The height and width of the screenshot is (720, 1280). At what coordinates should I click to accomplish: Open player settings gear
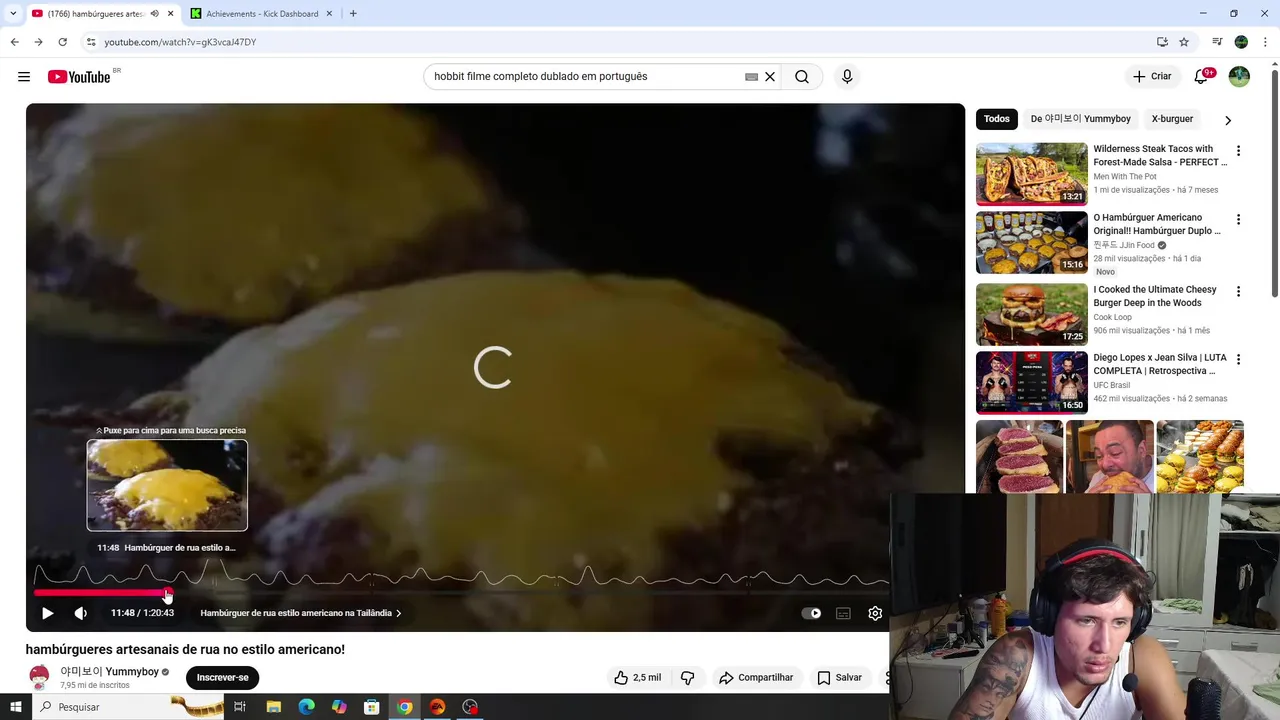(x=875, y=613)
